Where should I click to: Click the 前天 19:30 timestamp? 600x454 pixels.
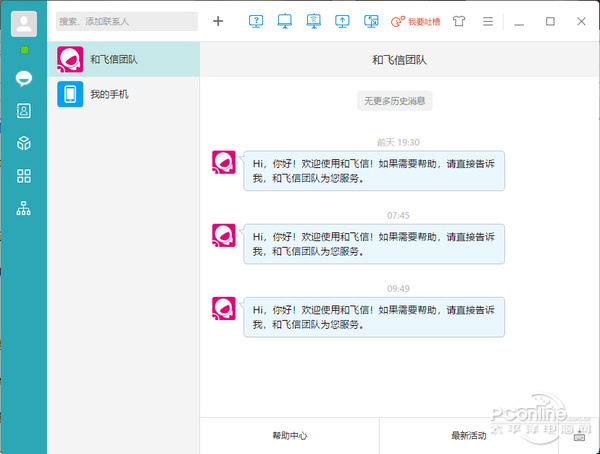[x=398, y=142]
